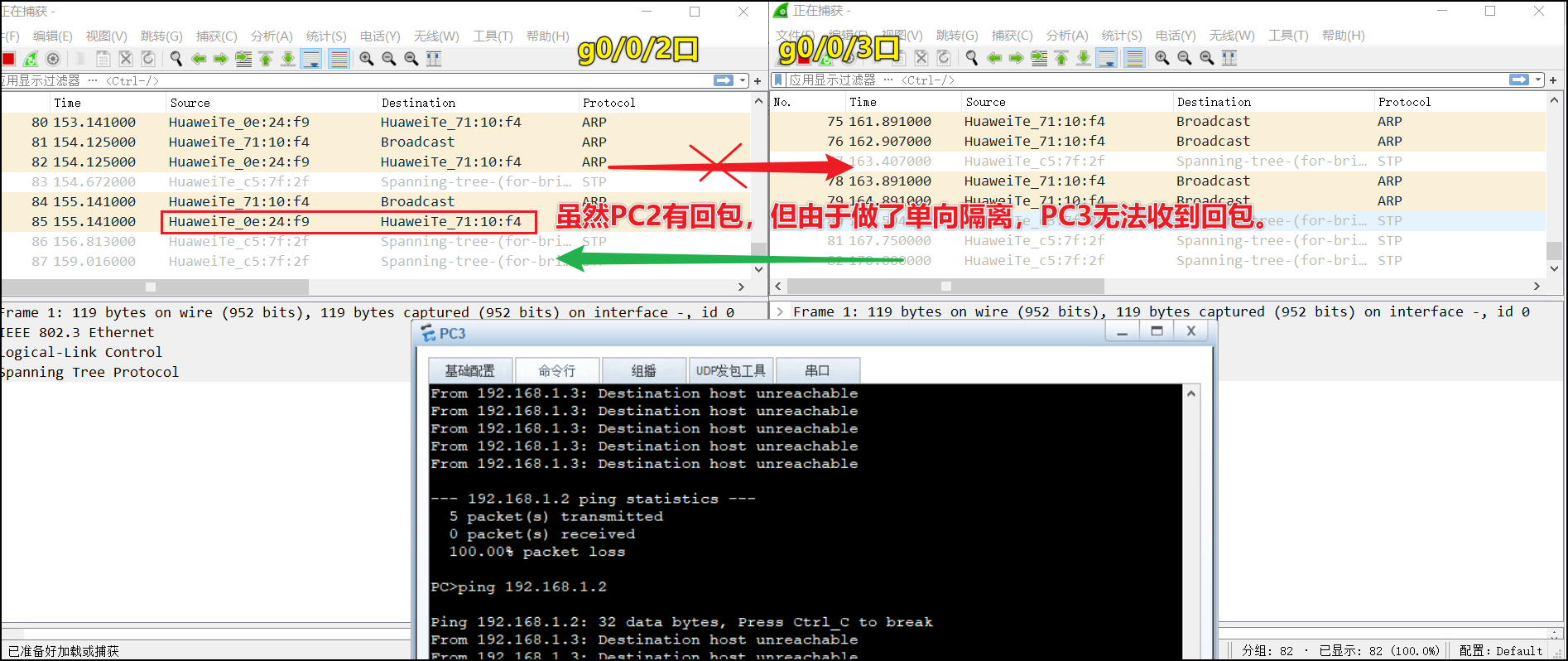Zoom out packet text, left Wireshark
The image size is (1568, 661).
[389, 59]
